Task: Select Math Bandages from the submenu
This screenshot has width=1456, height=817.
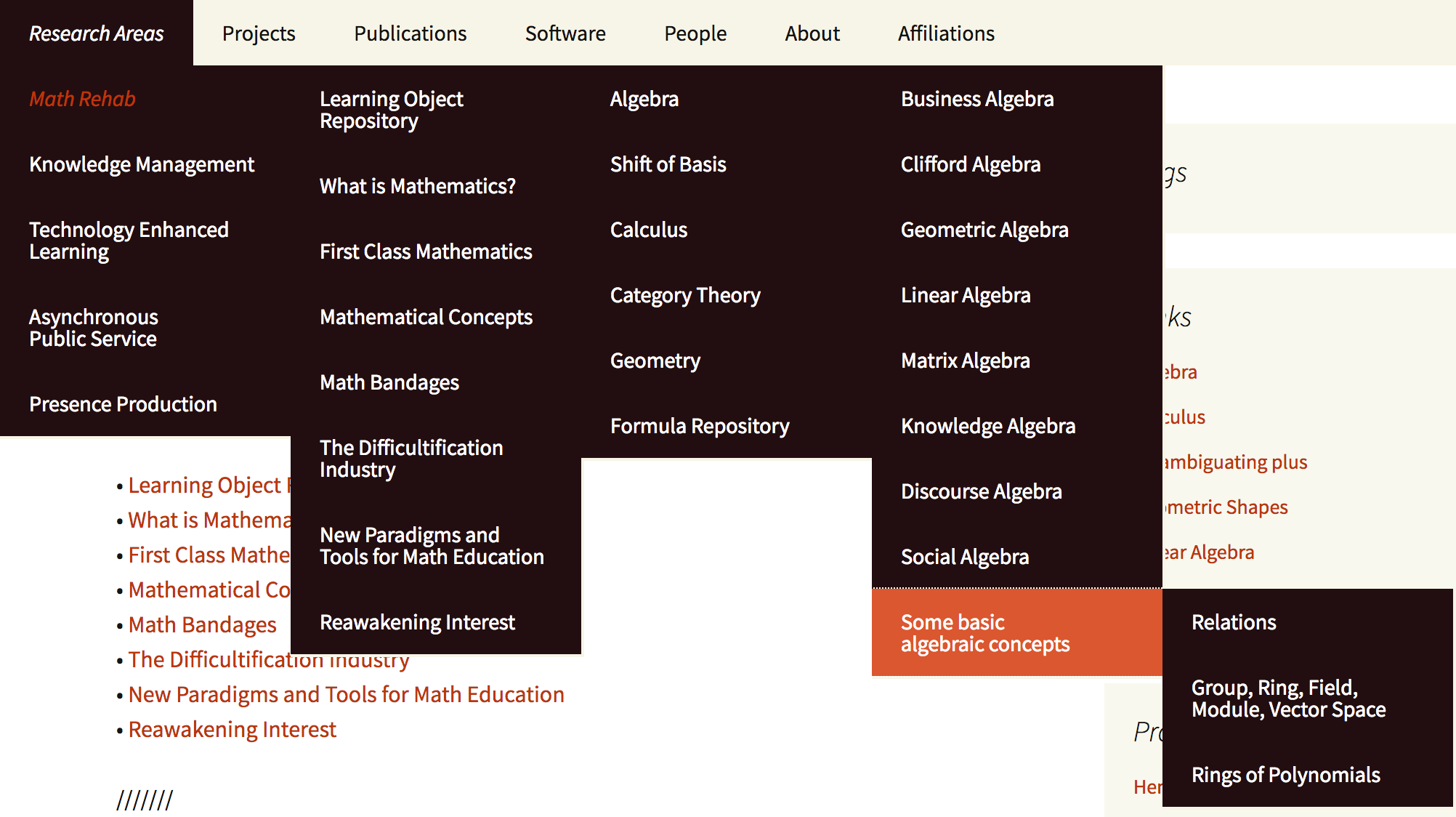Action: (389, 382)
